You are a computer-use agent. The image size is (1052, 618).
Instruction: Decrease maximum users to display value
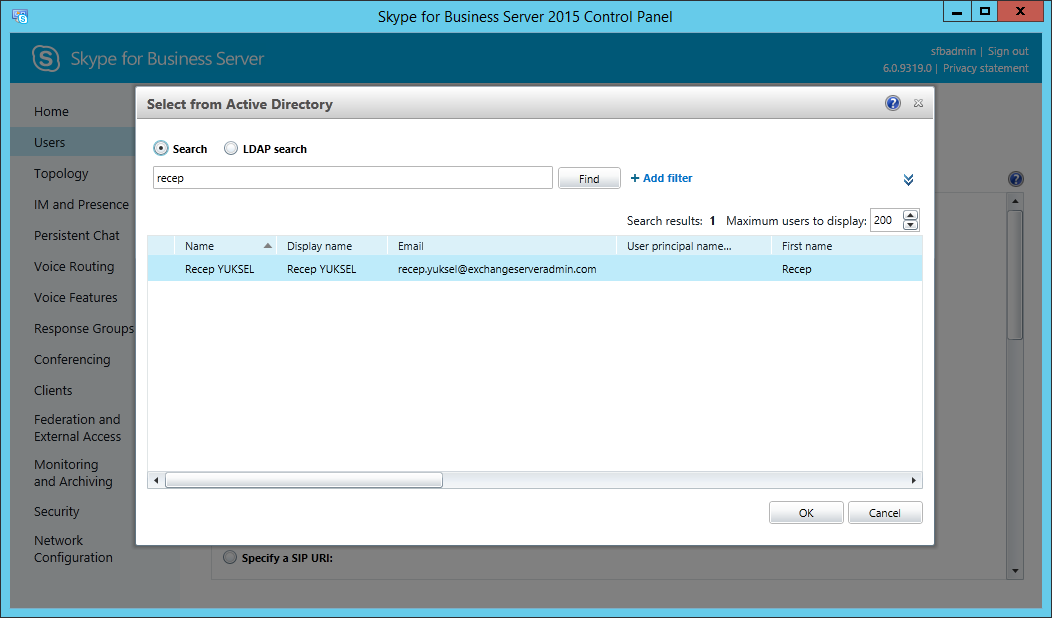pos(910,225)
